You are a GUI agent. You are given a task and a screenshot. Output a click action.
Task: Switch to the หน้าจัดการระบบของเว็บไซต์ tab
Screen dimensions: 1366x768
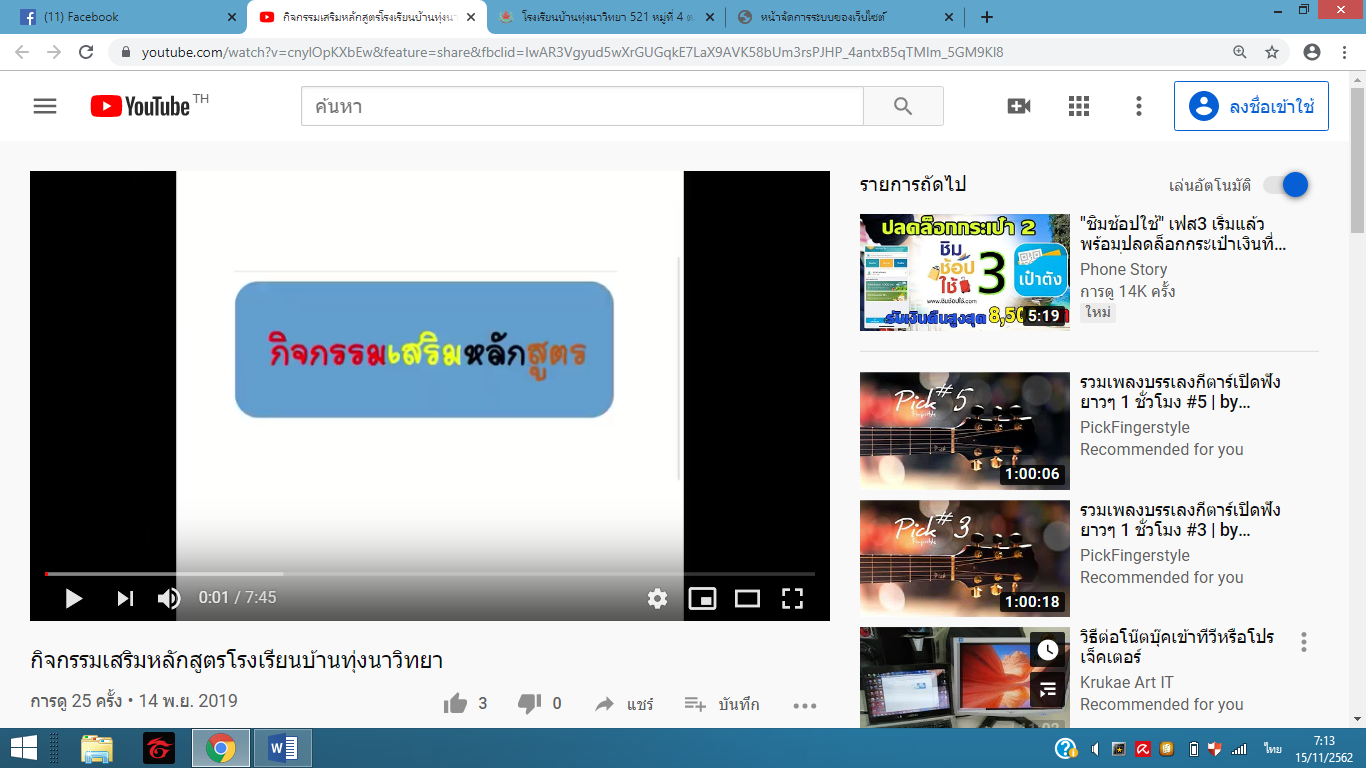click(843, 17)
